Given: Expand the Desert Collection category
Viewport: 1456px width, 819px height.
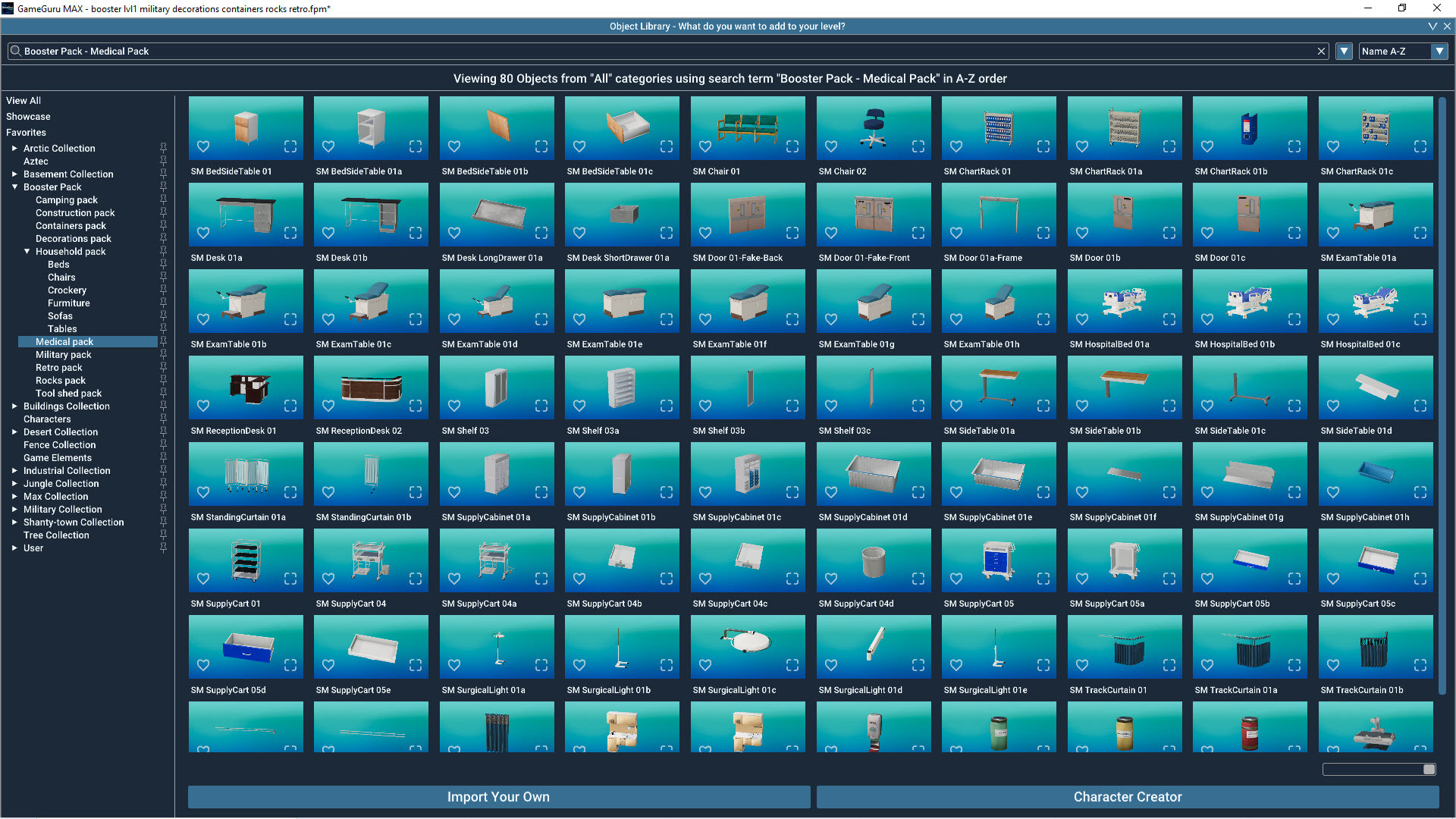Looking at the screenshot, I should [x=14, y=431].
